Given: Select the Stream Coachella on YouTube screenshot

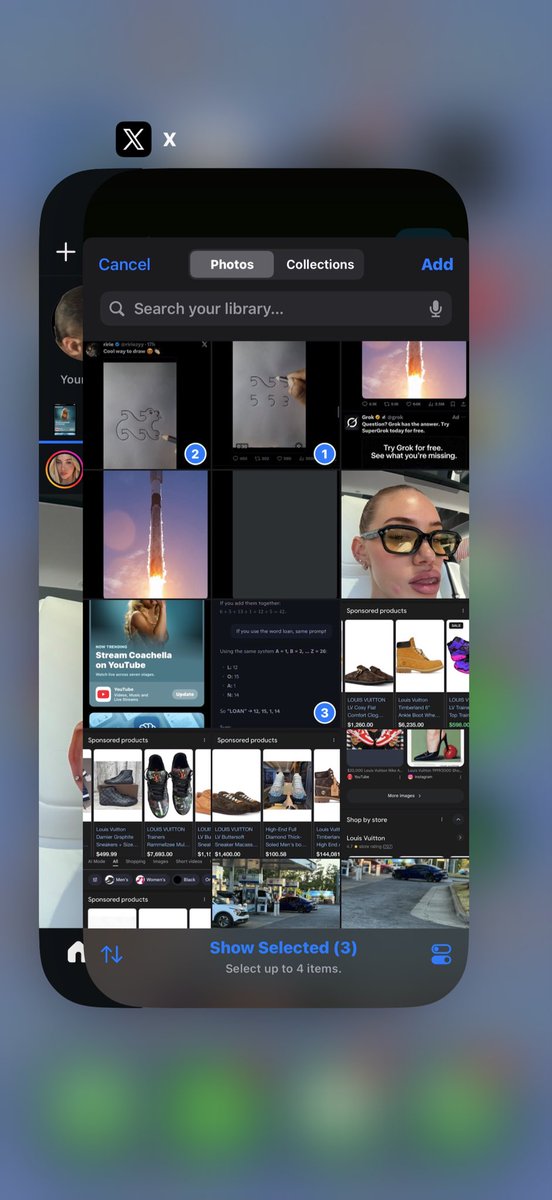Looking at the screenshot, I should 146,663.
